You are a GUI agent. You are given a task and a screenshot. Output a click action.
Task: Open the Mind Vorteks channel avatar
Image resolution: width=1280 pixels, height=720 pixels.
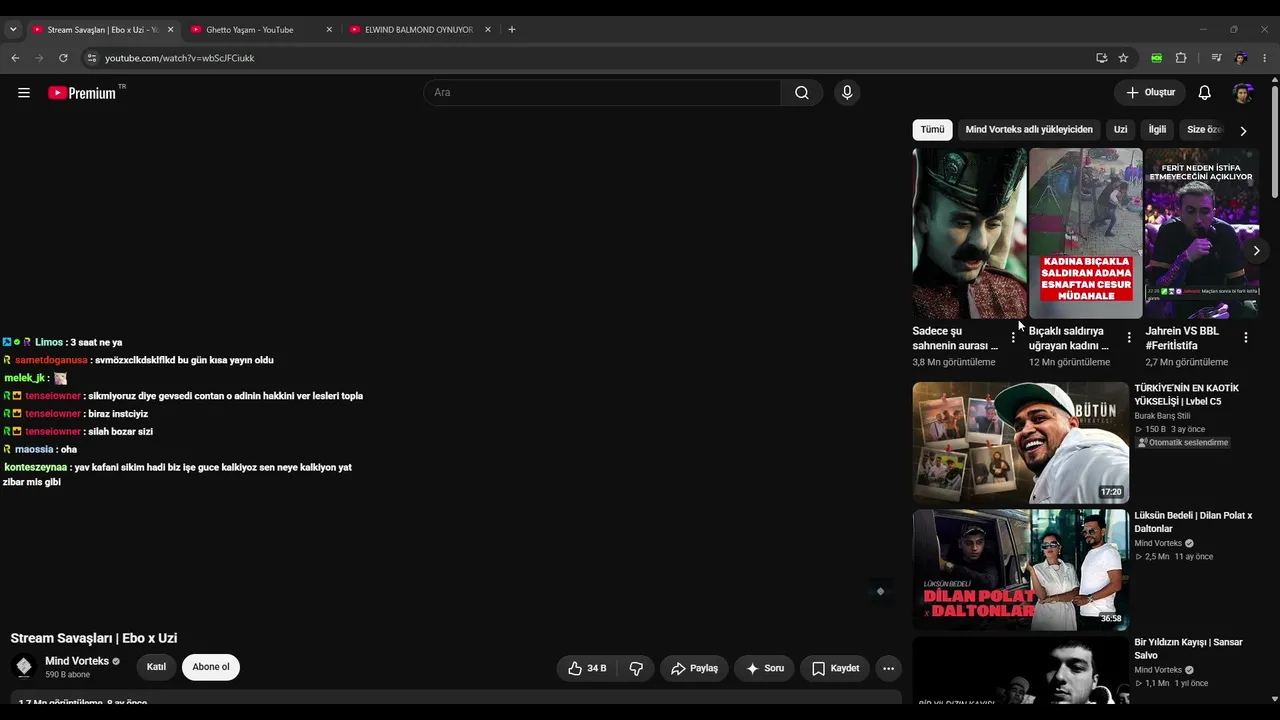click(24, 667)
